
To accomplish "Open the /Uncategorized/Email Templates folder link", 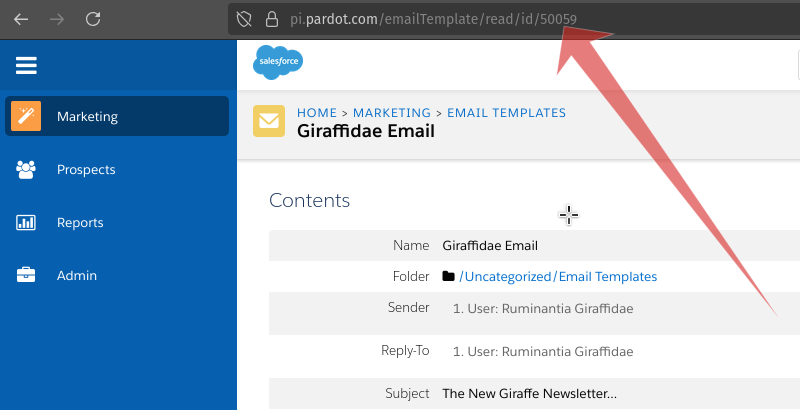I will pyautogui.click(x=557, y=277).
